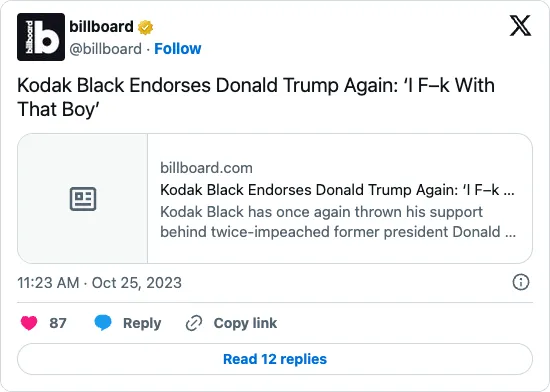
Task: Open Read 12 replies button
Action: (275, 359)
